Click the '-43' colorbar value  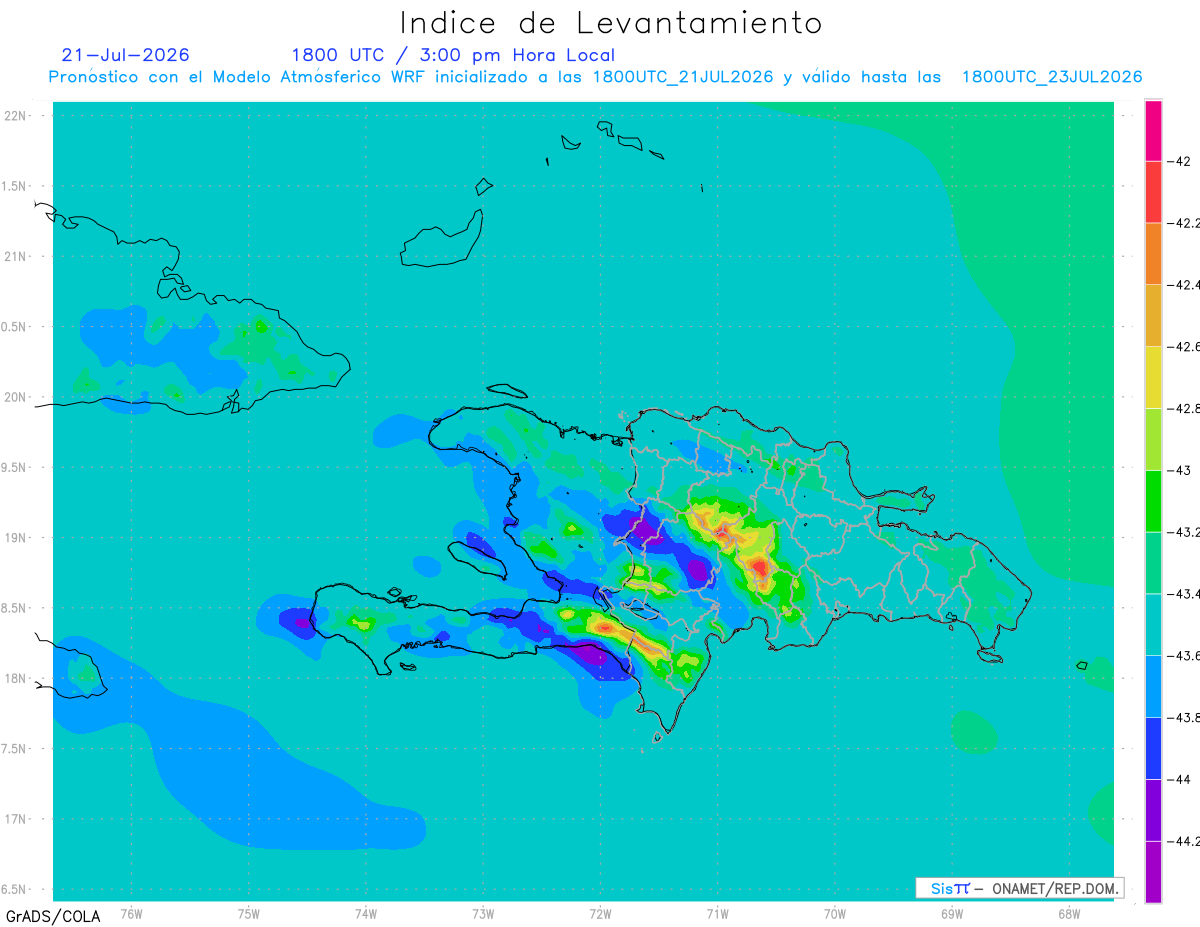click(x=1178, y=470)
